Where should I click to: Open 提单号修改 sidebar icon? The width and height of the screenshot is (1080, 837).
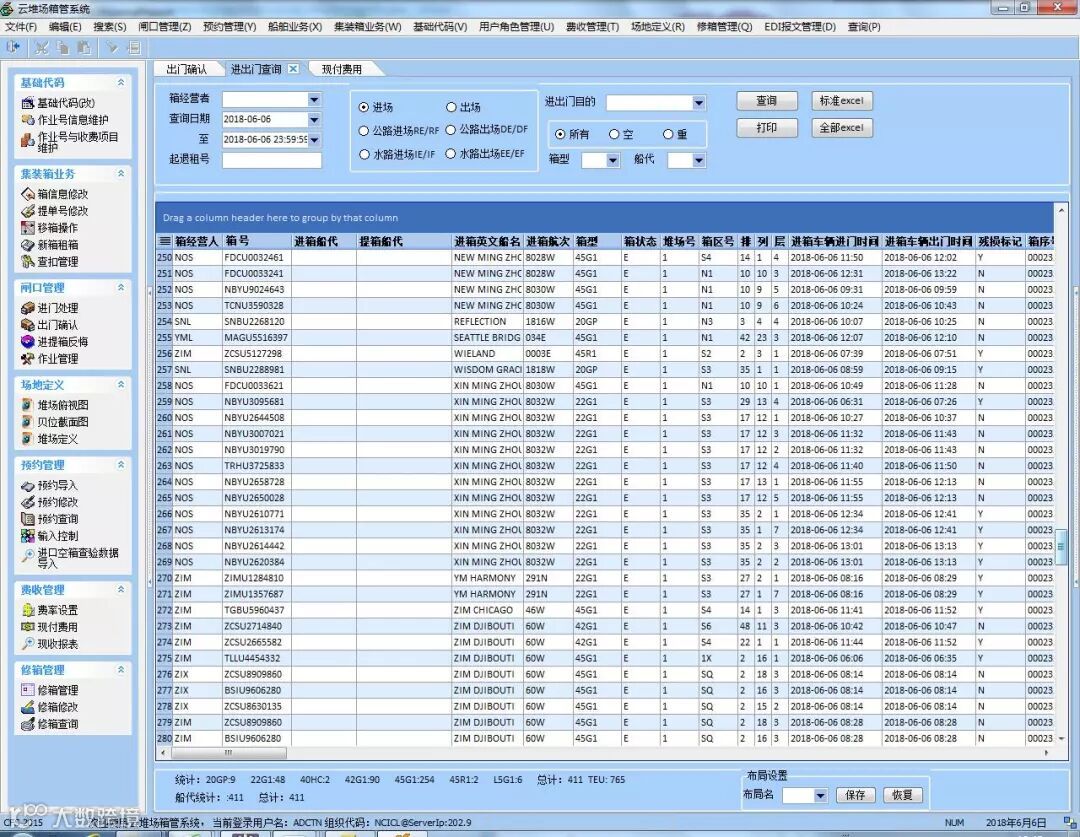pos(28,211)
